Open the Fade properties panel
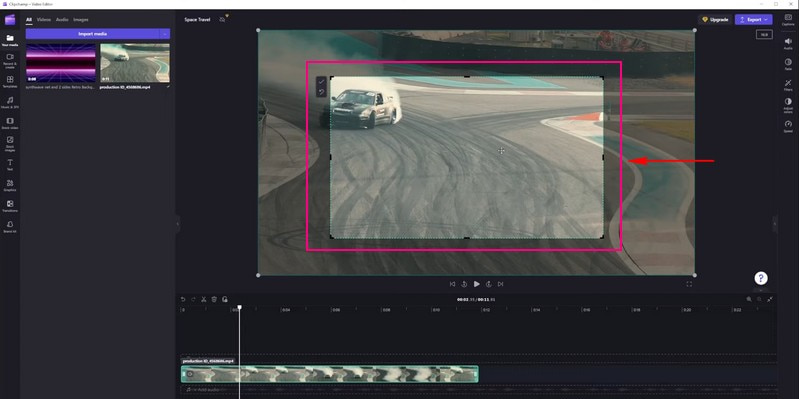This screenshot has height=399, width=799. (x=788, y=64)
